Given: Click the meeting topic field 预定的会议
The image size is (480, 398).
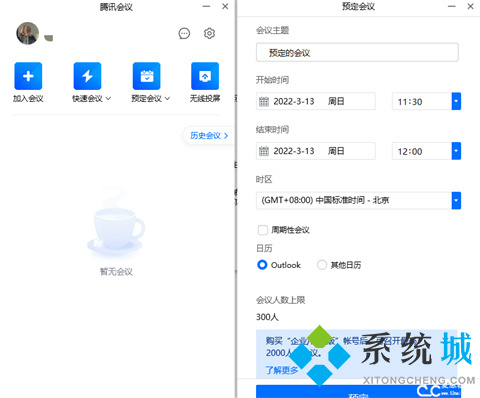Looking at the screenshot, I should [x=357, y=52].
